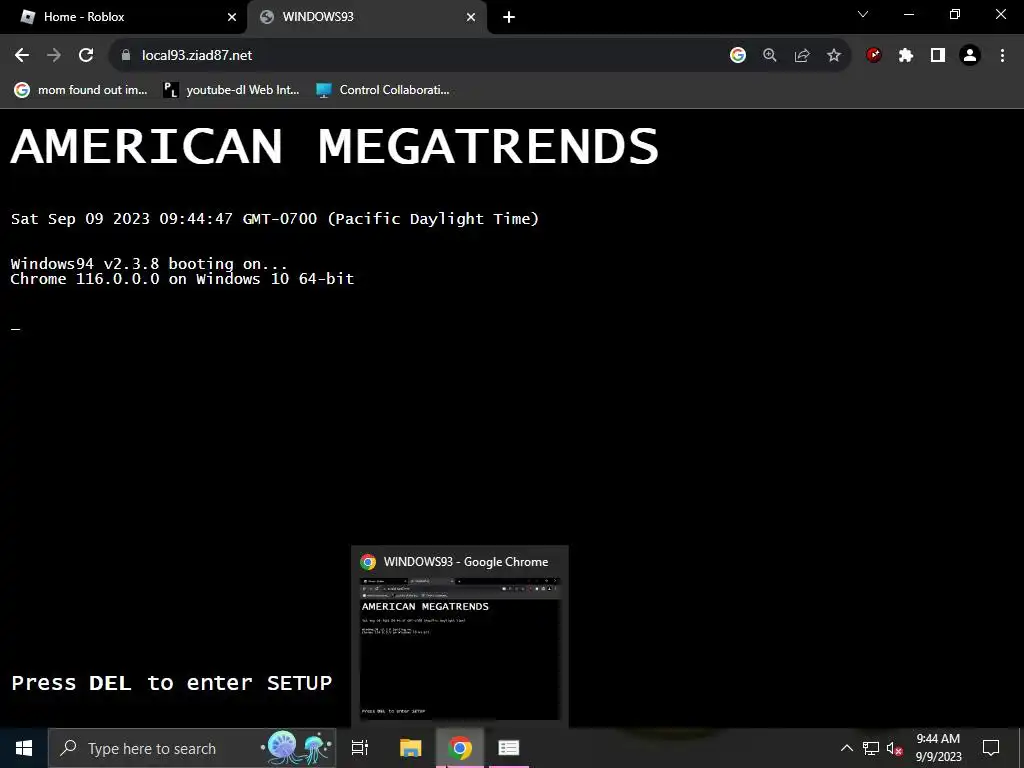Click the lock icon in address bar
Image resolution: width=1024 pixels, height=768 pixels.
coord(126,56)
